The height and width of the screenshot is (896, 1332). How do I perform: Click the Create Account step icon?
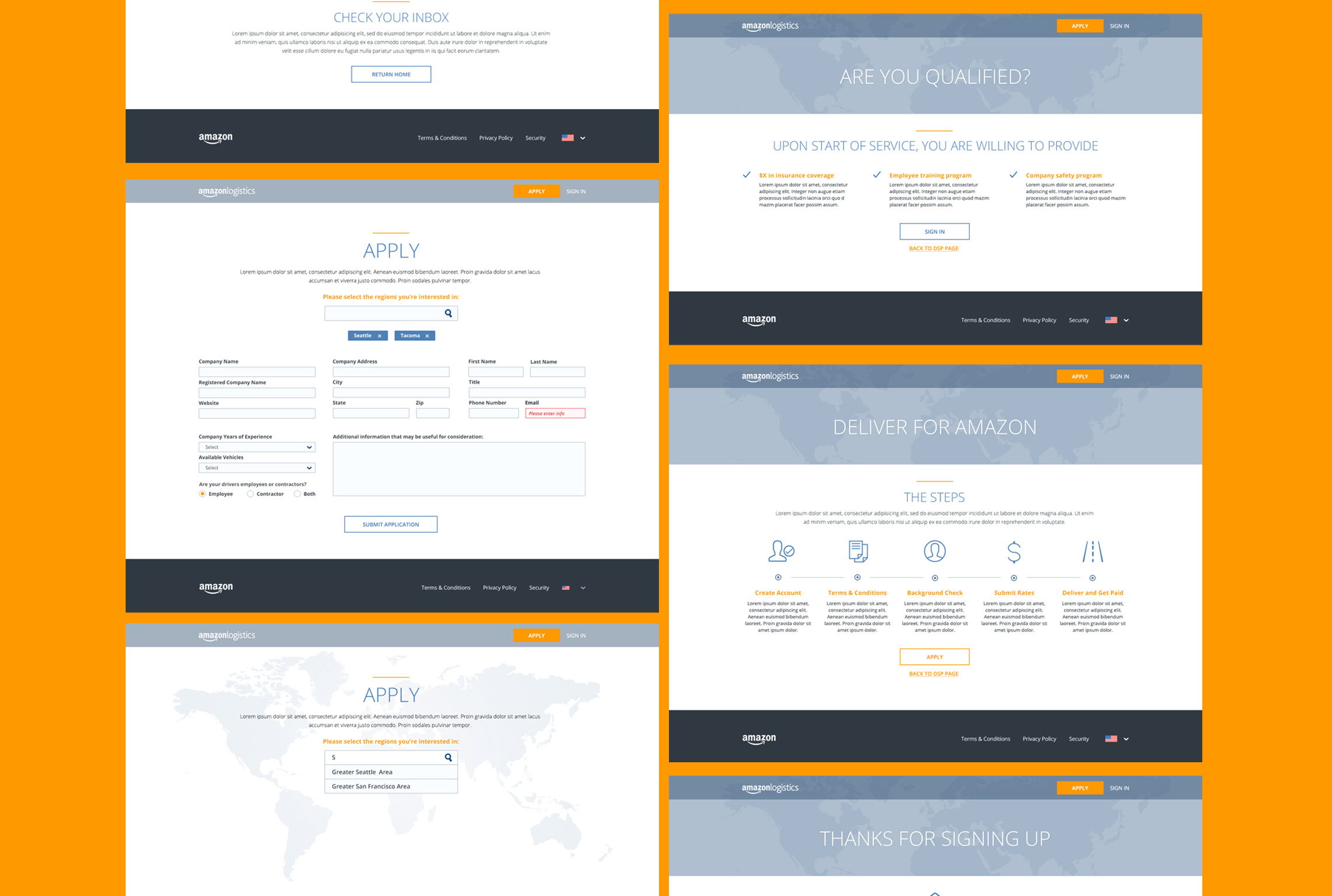(781, 551)
